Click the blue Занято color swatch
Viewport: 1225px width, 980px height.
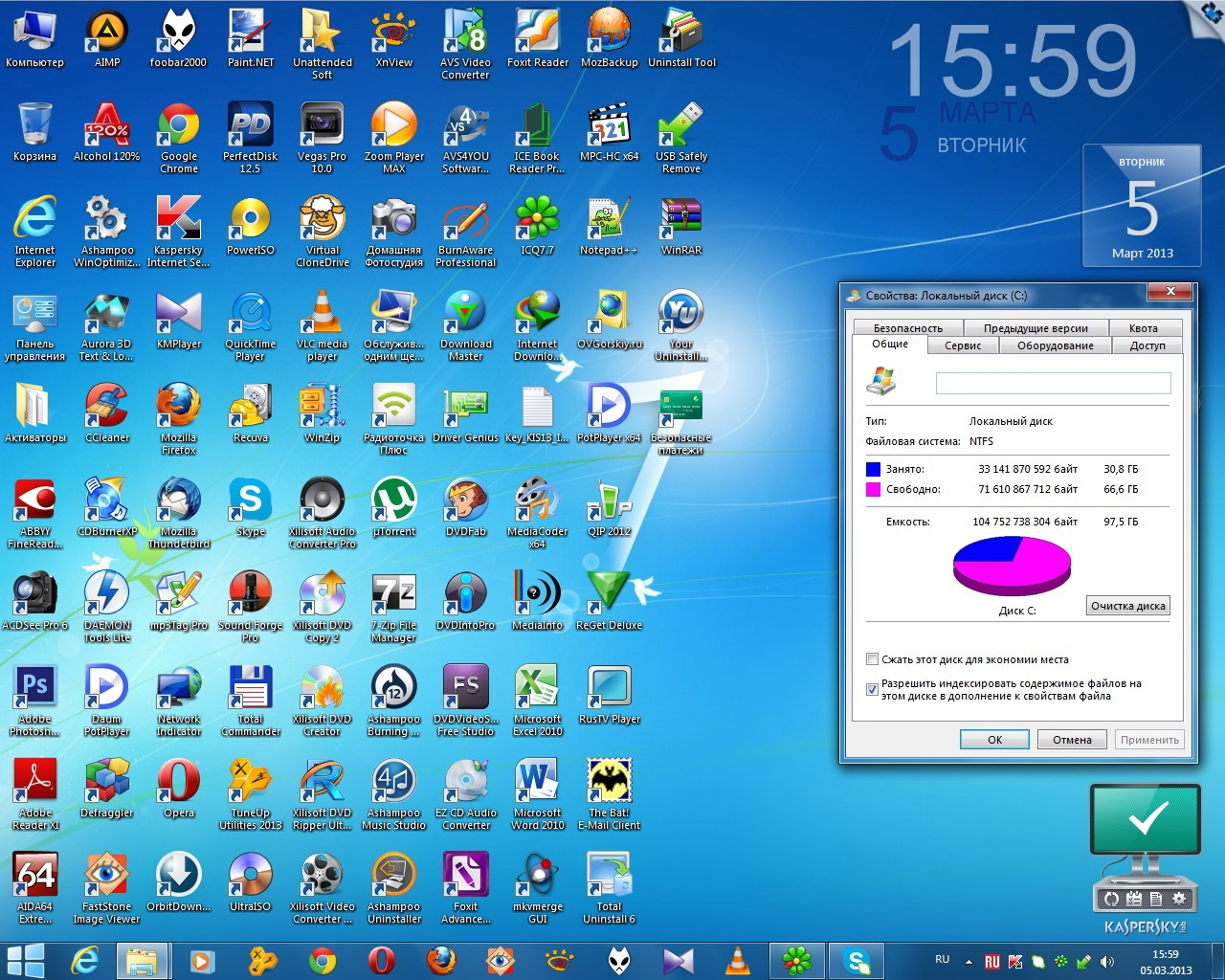[x=873, y=469]
